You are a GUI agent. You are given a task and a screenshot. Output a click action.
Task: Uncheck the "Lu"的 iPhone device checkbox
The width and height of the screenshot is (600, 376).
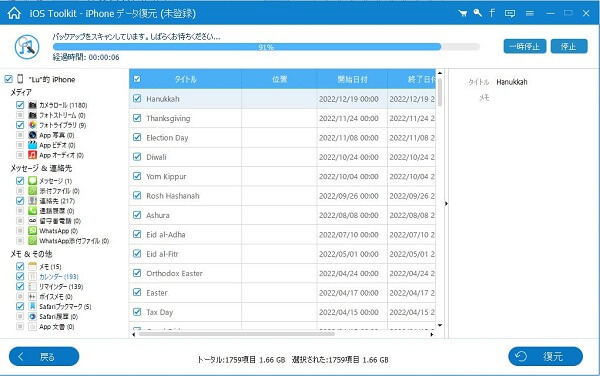coord(8,79)
